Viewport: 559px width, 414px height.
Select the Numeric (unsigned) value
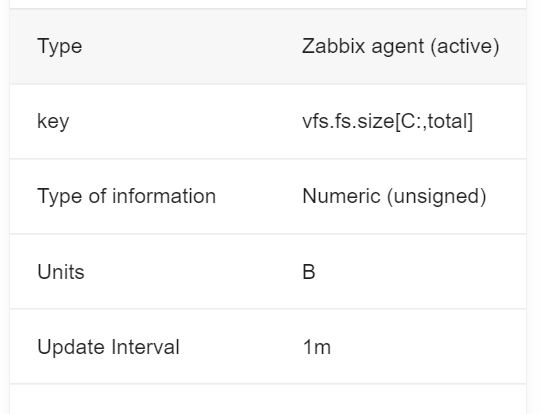(x=394, y=196)
